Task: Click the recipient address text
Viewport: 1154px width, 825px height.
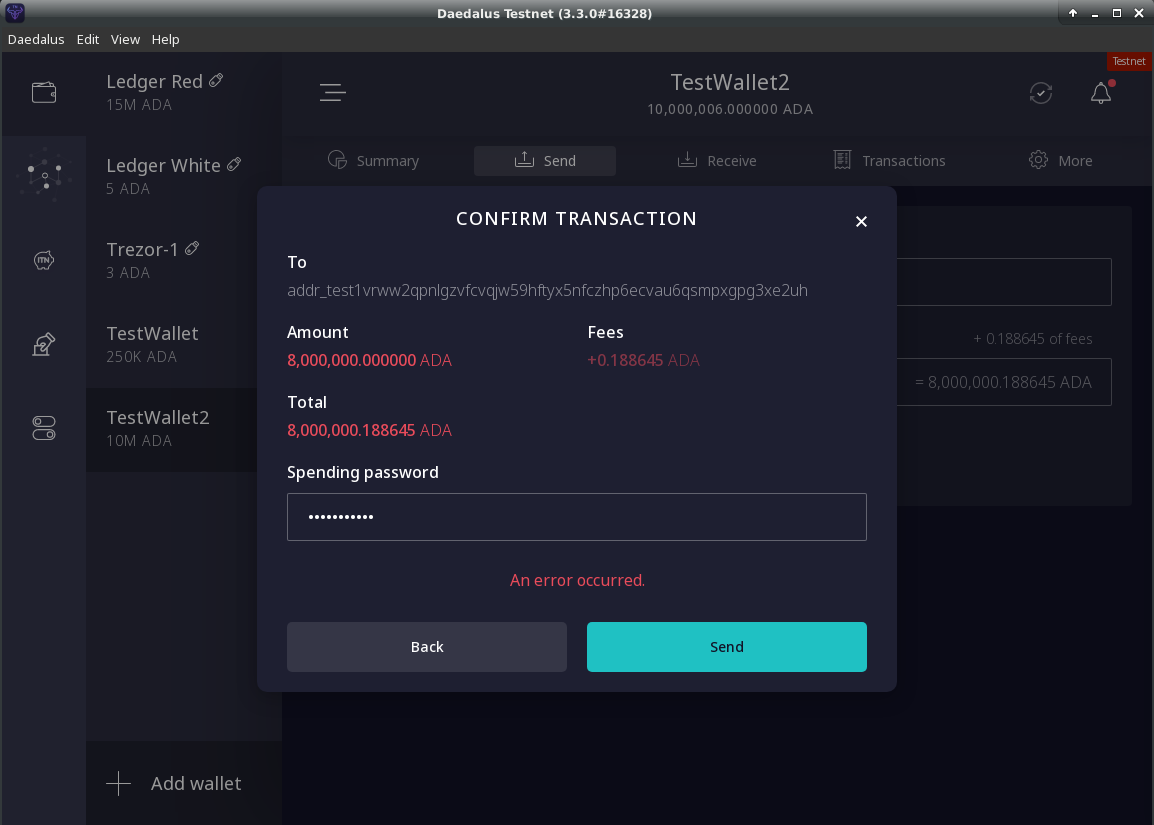Action: point(548,290)
